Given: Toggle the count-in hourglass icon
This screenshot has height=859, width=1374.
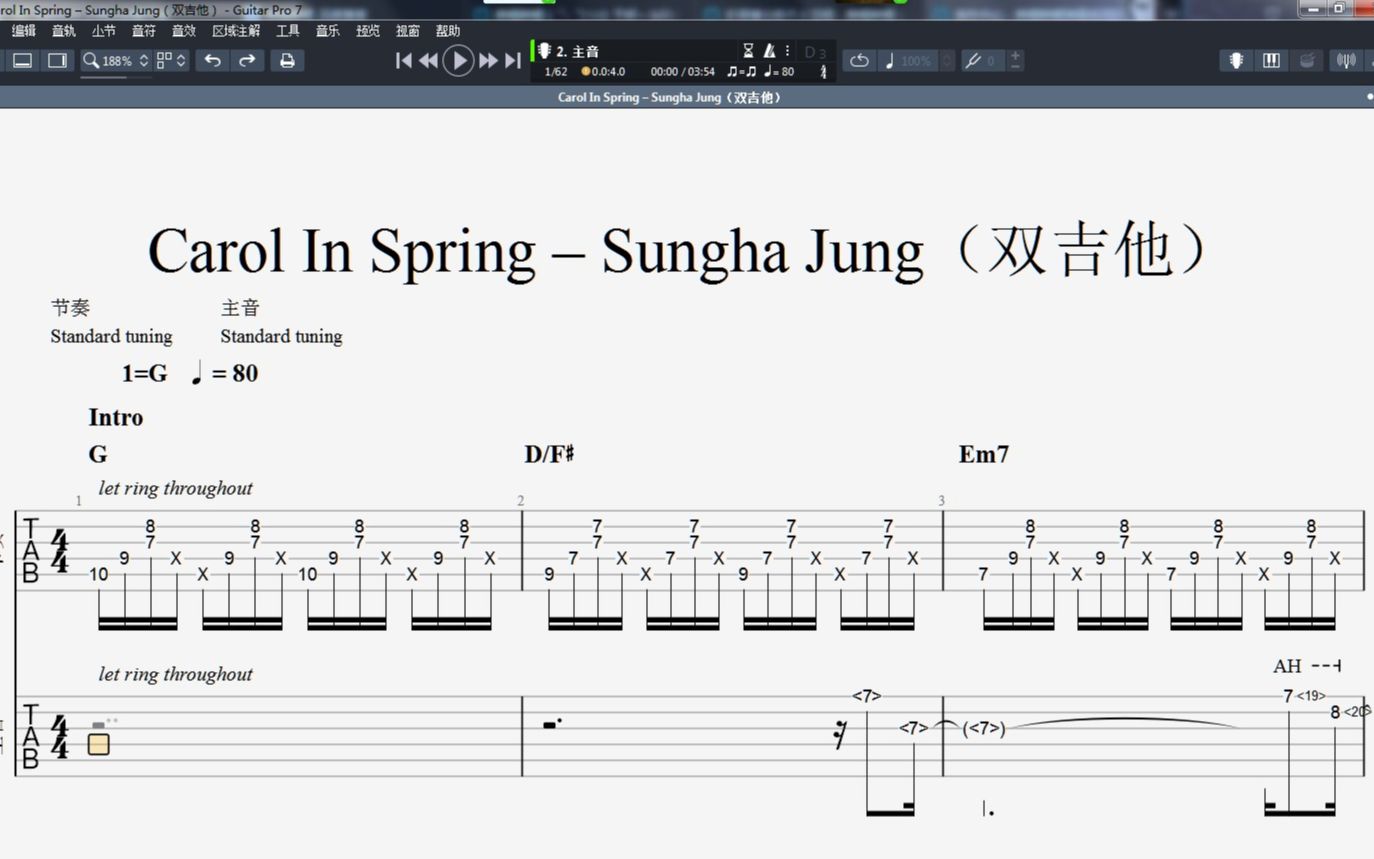Looking at the screenshot, I should 748,51.
